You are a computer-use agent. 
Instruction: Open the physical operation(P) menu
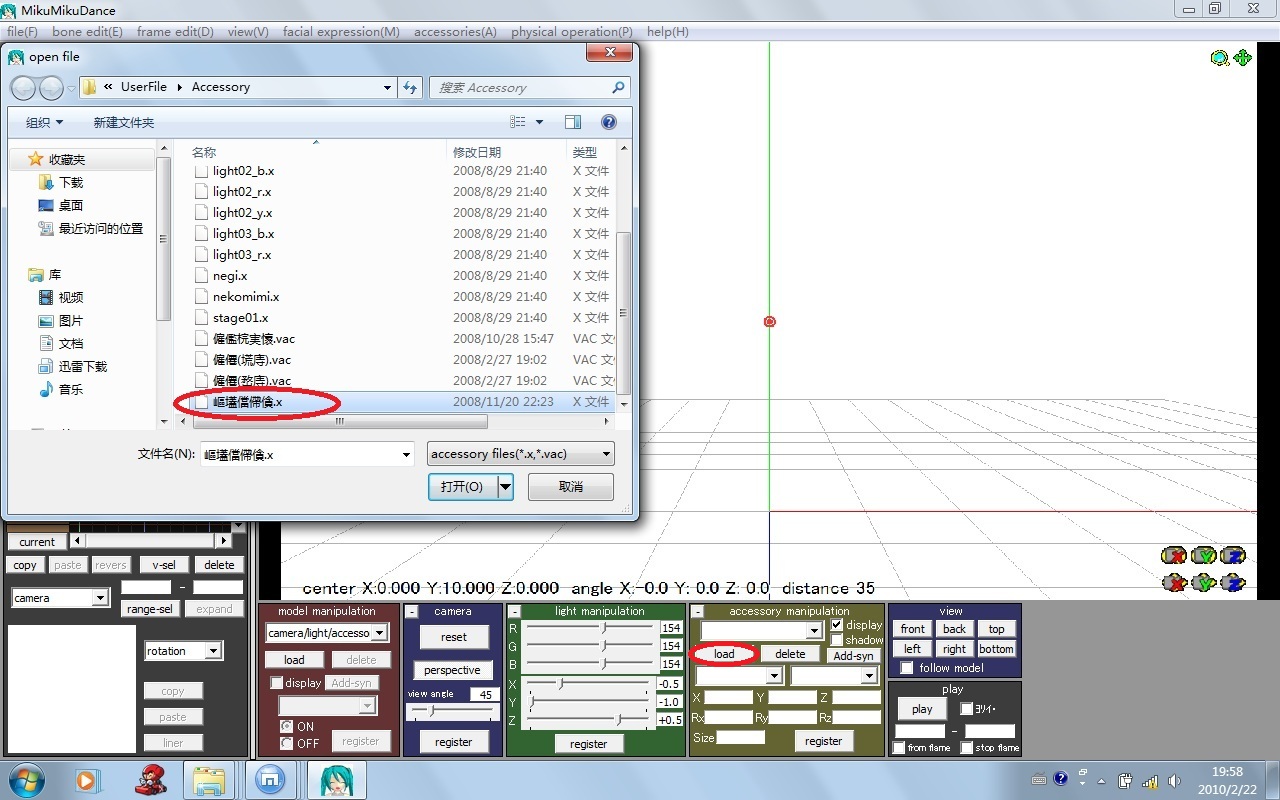572,32
